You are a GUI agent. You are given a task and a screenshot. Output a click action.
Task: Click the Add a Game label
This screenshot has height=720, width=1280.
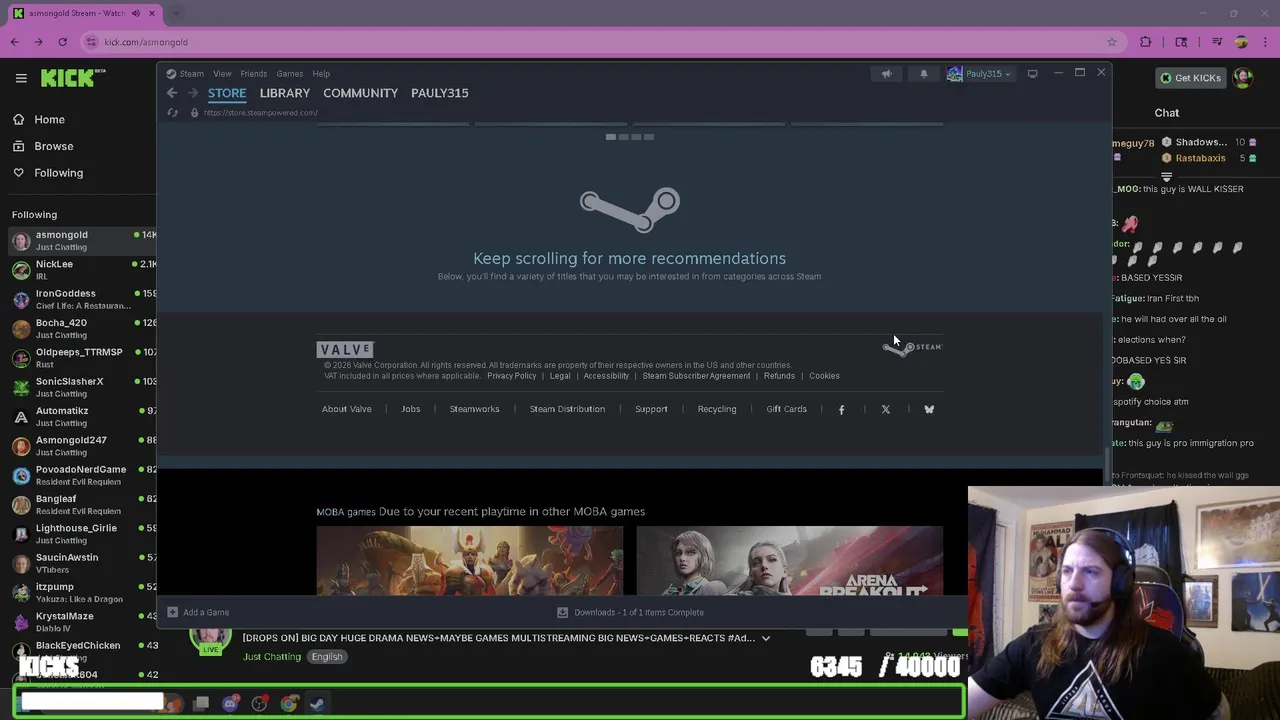tap(206, 612)
